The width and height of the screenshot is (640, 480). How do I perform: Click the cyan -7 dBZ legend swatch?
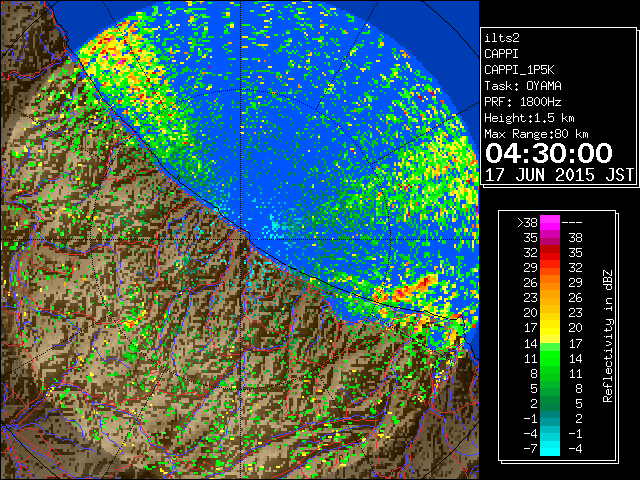pyautogui.click(x=550, y=448)
